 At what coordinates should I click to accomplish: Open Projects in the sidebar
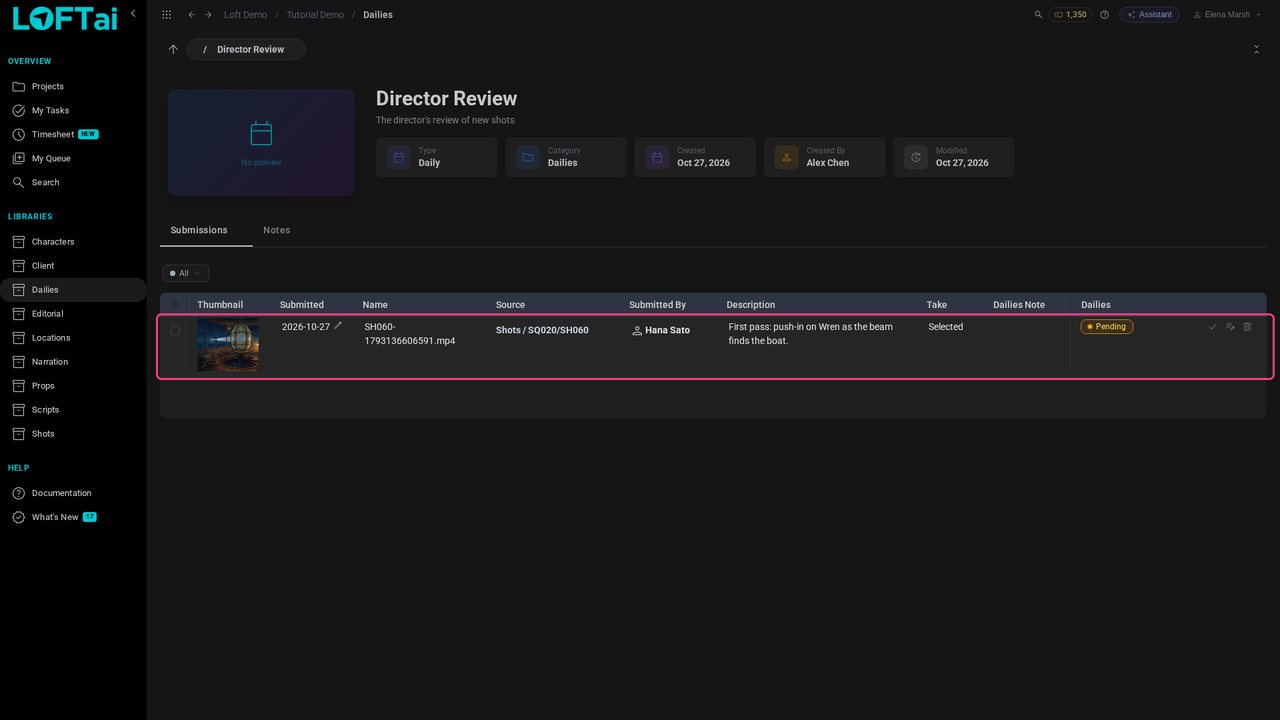point(73,86)
